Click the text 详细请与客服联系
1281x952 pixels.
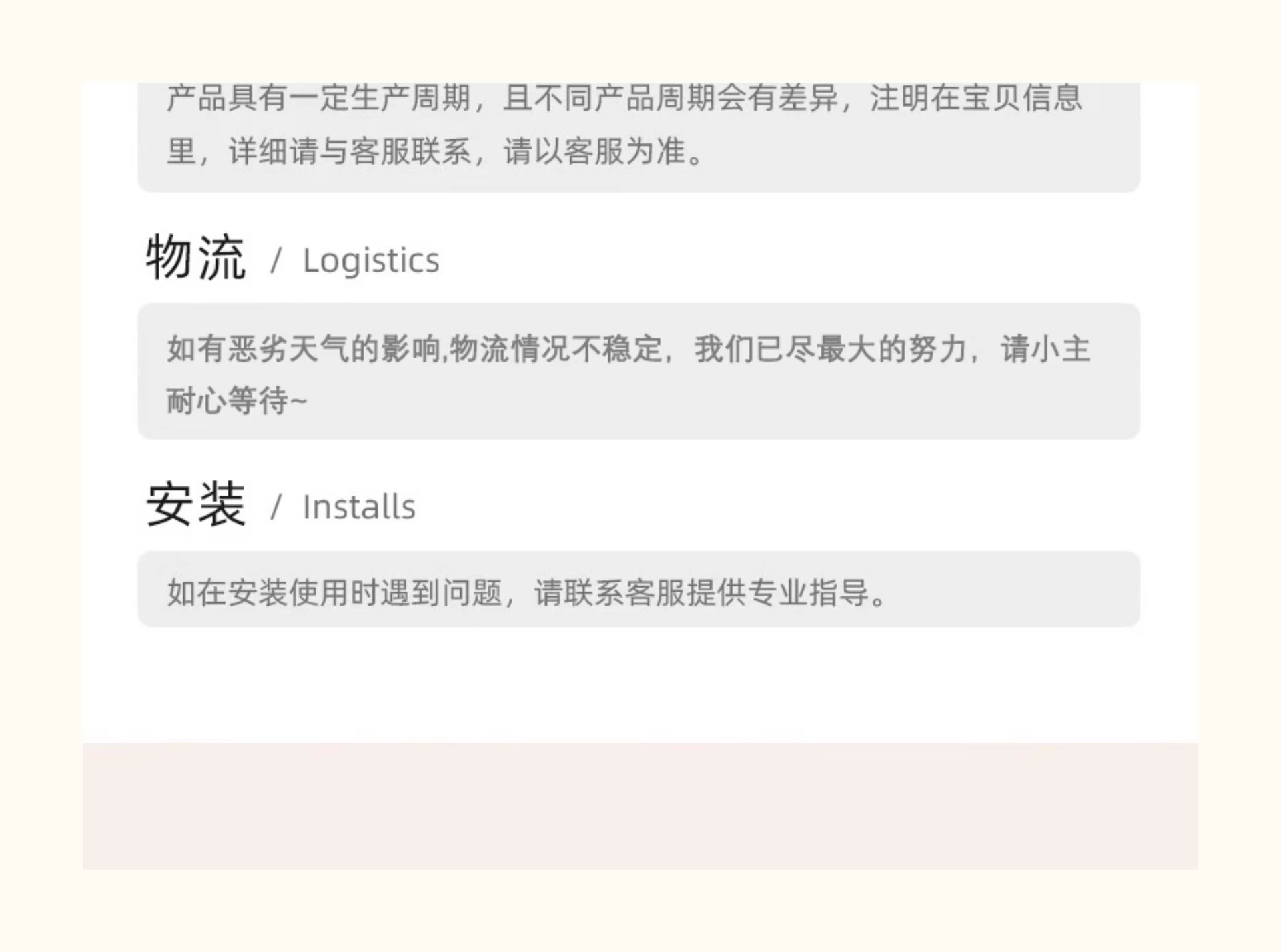350,151
